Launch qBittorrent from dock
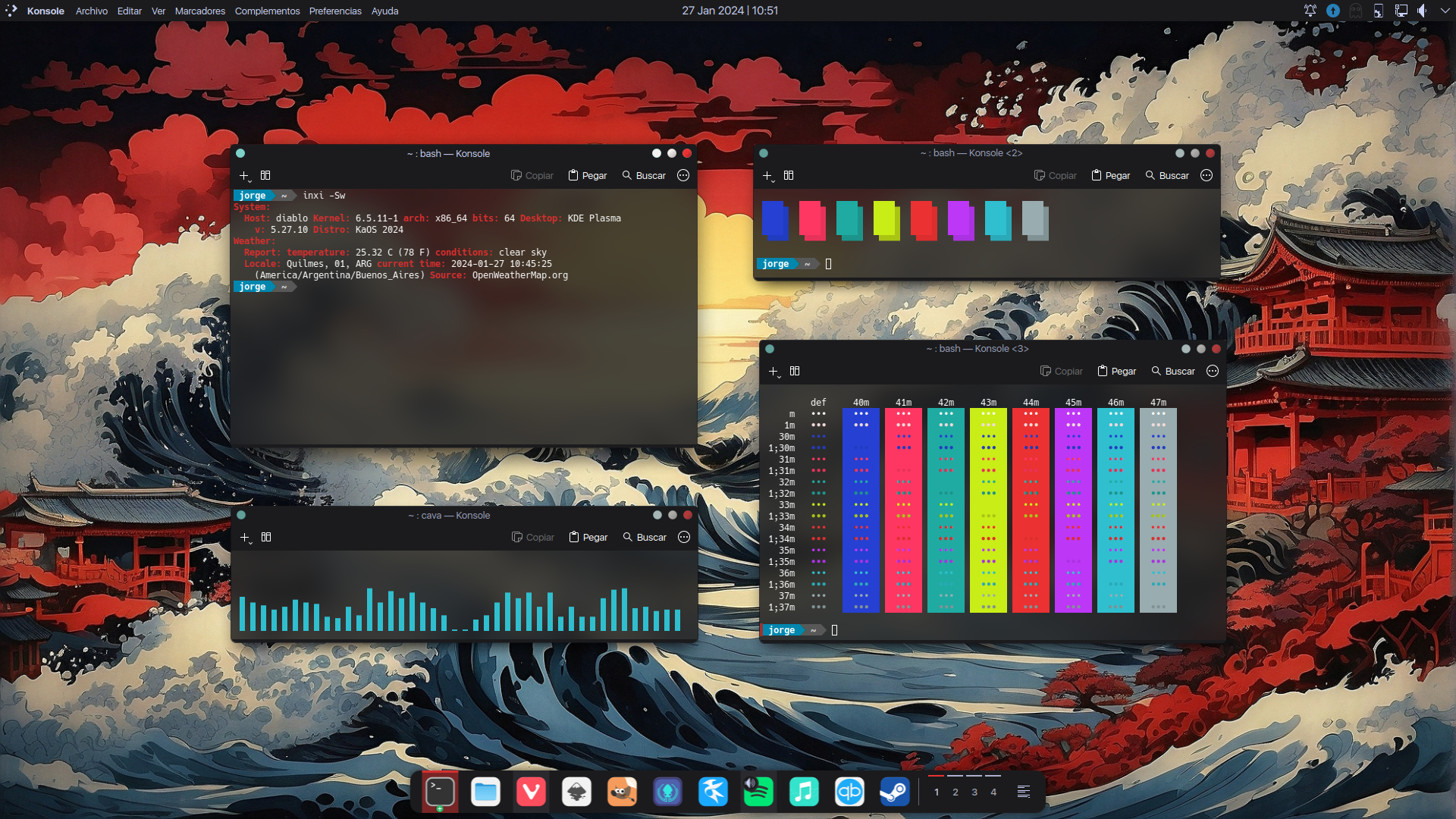1456x819 pixels. [849, 792]
